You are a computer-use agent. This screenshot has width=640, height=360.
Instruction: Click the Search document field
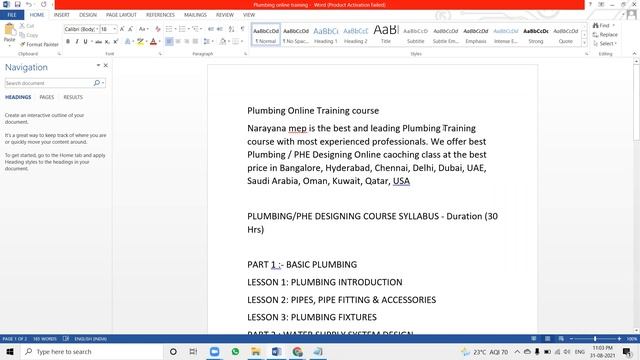(x=48, y=83)
